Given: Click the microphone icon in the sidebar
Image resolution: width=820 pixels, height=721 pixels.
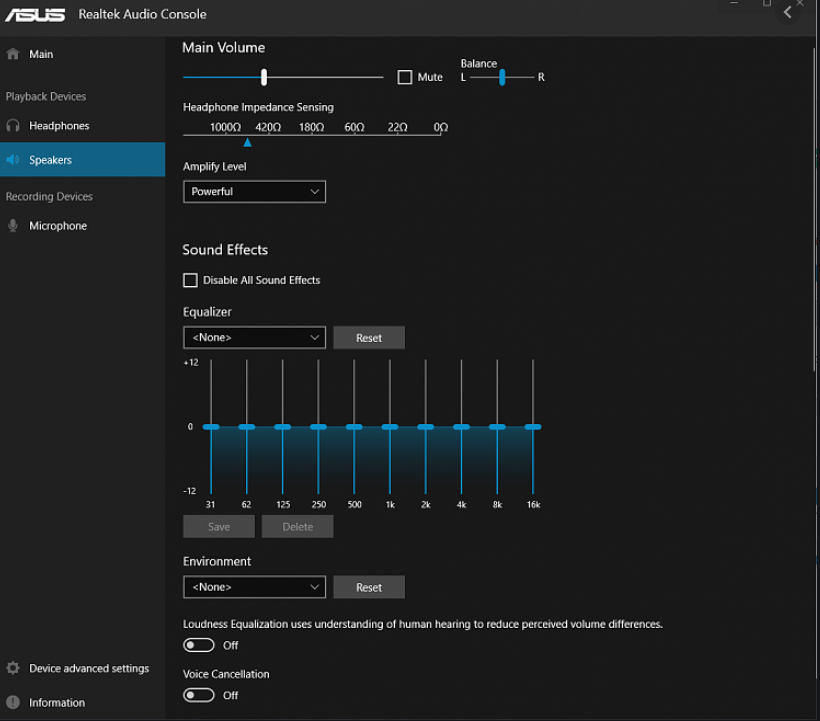Looking at the screenshot, I should pyautogui.click(x=13, y=225).
